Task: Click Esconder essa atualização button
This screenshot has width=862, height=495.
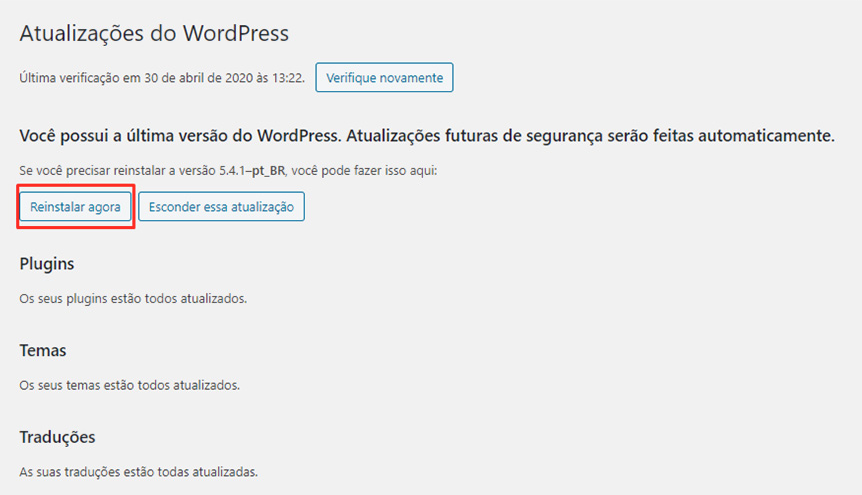Action: pos(222,207)
